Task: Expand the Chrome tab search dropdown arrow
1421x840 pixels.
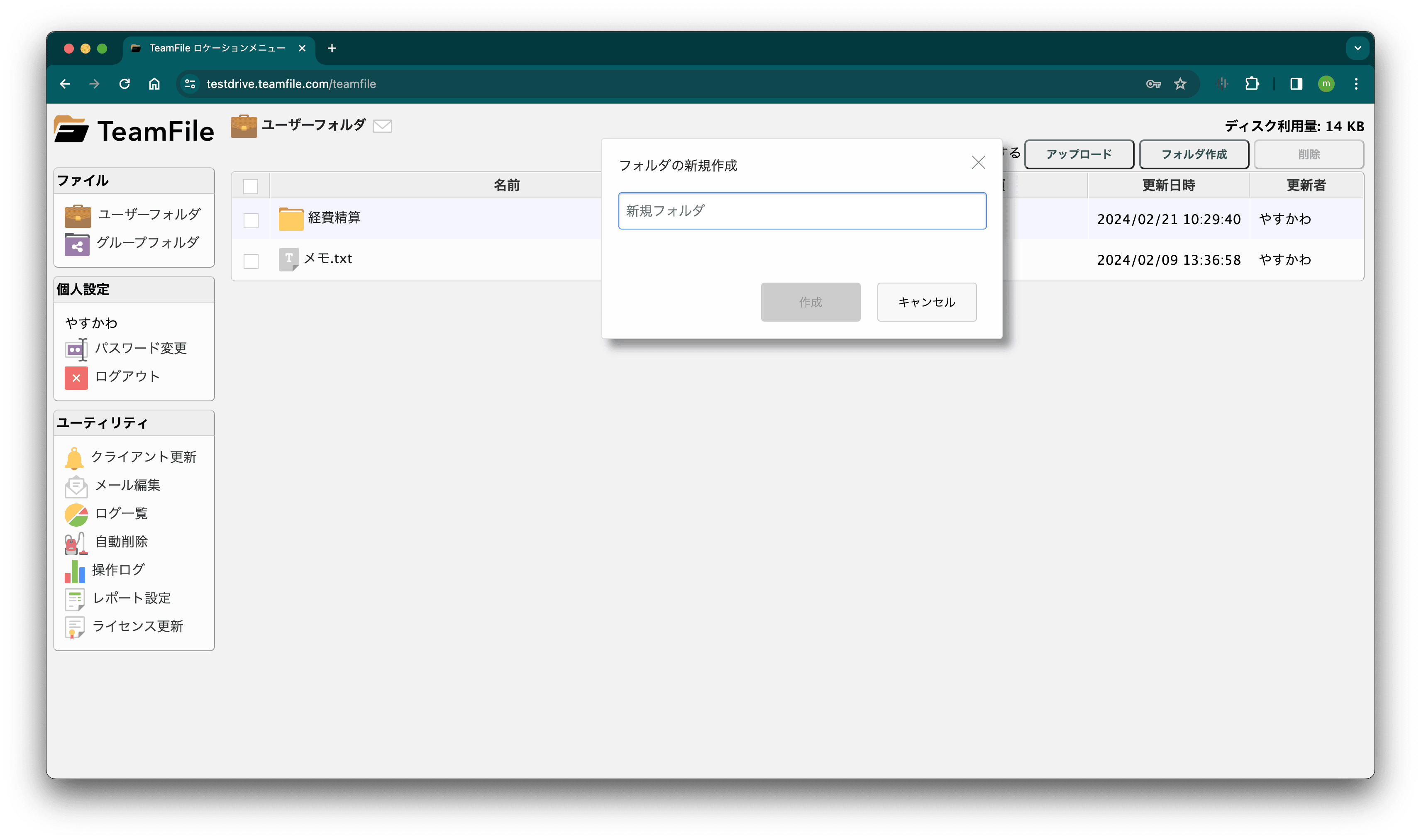Action: point(1357,48)
